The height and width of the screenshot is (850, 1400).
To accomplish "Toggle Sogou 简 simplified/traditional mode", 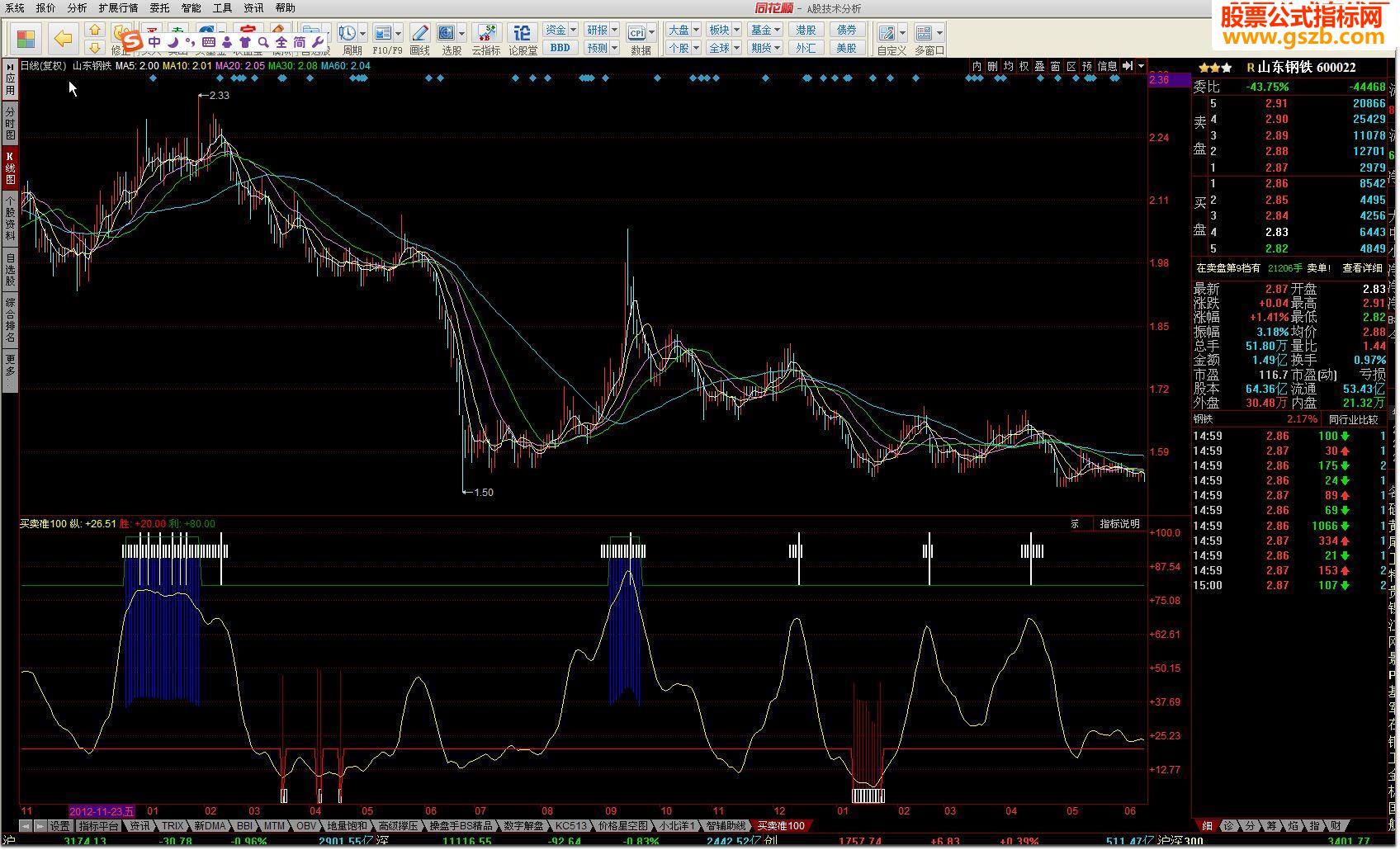I will coord(300,41).
